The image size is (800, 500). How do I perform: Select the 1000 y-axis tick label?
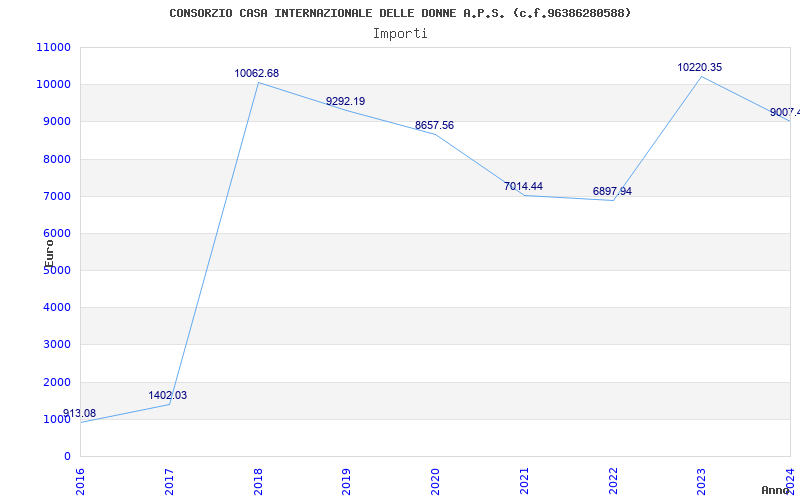pyautogui.click(x=56, y=419)
